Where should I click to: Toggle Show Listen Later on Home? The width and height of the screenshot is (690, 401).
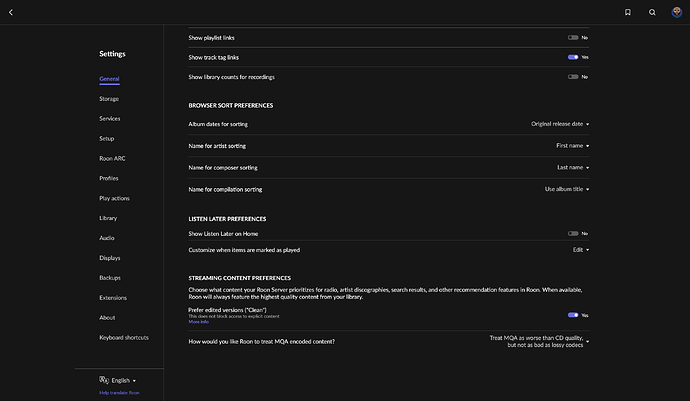tap(573, 233)
